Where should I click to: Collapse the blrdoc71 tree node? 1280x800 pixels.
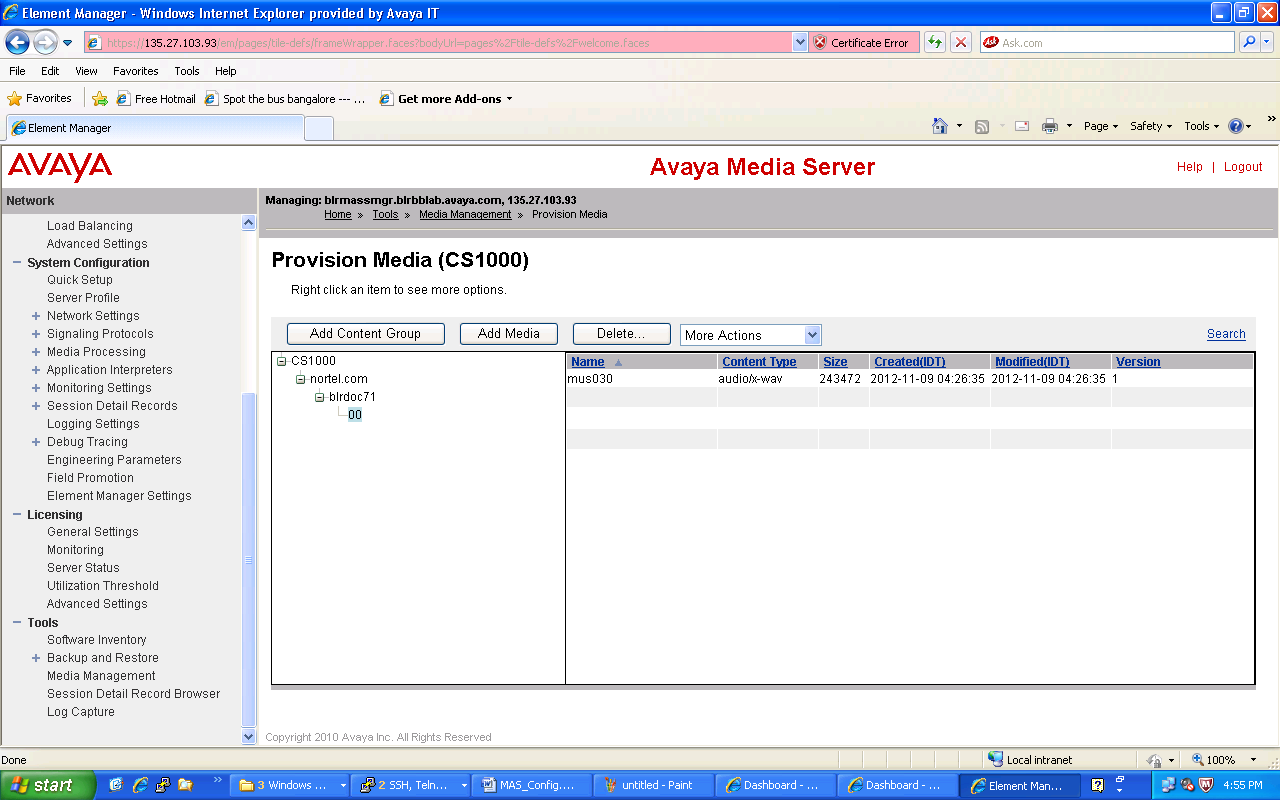319,397
